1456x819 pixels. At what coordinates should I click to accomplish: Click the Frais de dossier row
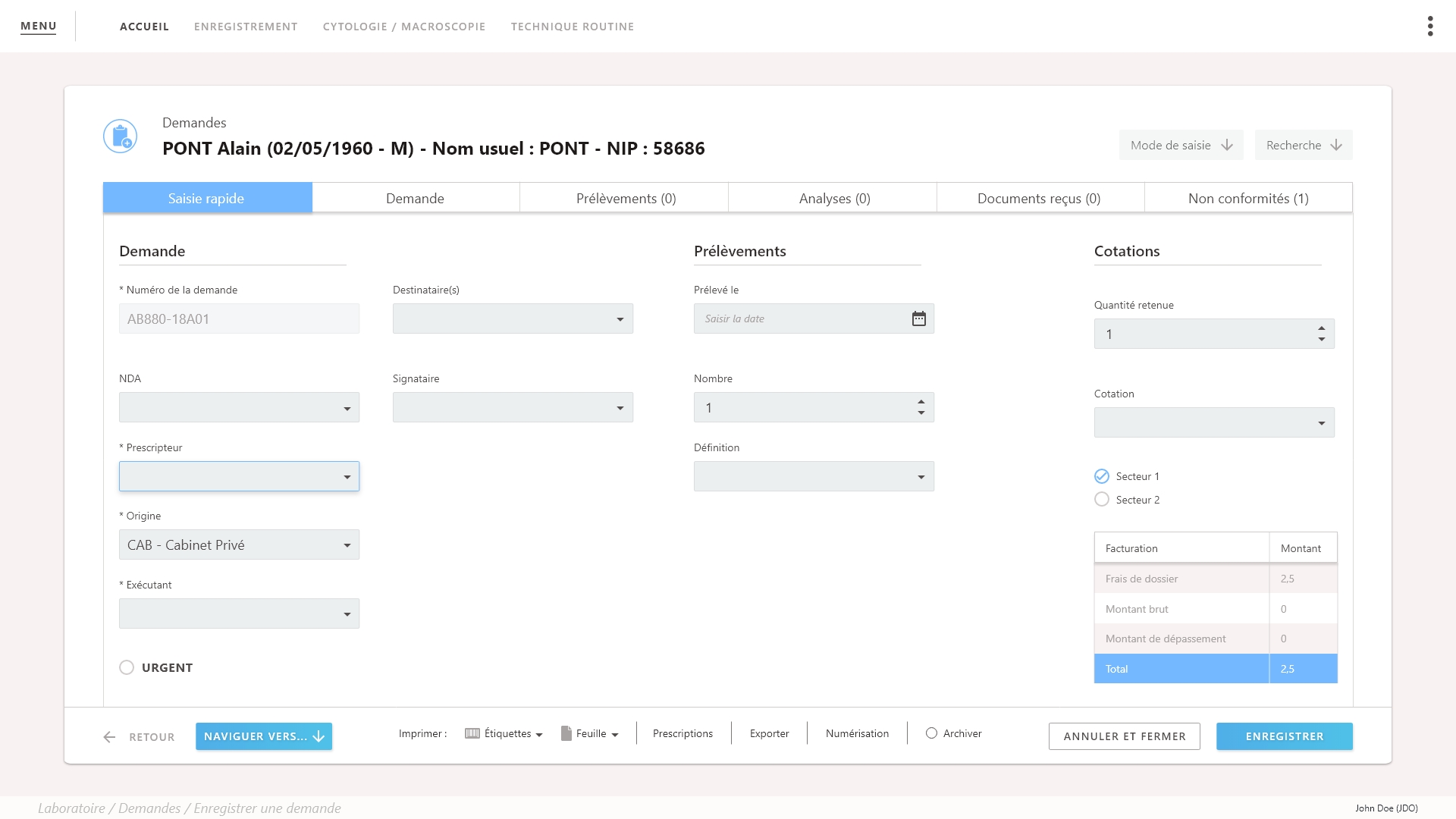tap(1216, 579)
